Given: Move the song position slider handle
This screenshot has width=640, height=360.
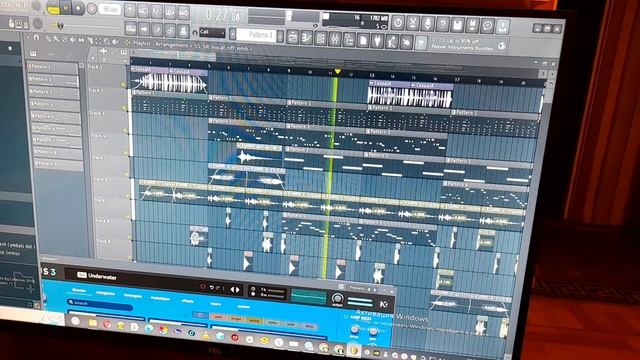Looking at the screenshot, I should [60, 25].
